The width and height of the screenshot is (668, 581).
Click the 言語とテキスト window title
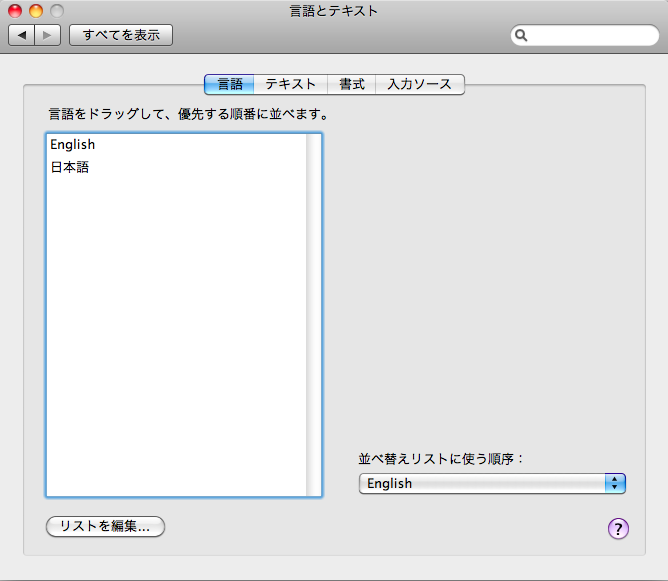pos(333,11)
